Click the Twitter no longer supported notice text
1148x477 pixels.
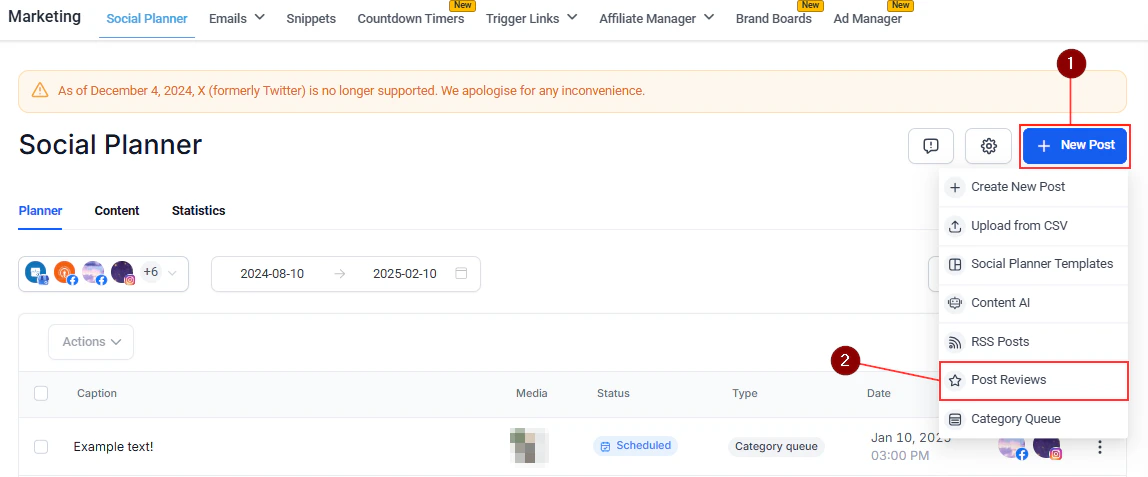pos(351,91)
